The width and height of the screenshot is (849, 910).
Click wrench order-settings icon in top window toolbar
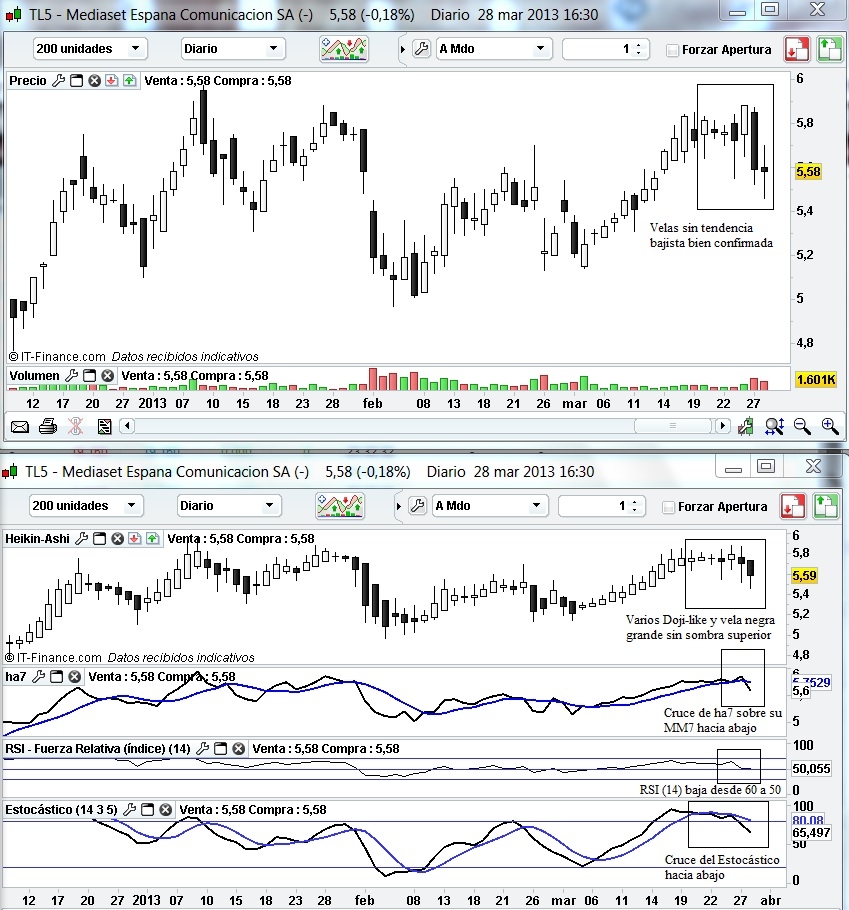tap(422, 49)
